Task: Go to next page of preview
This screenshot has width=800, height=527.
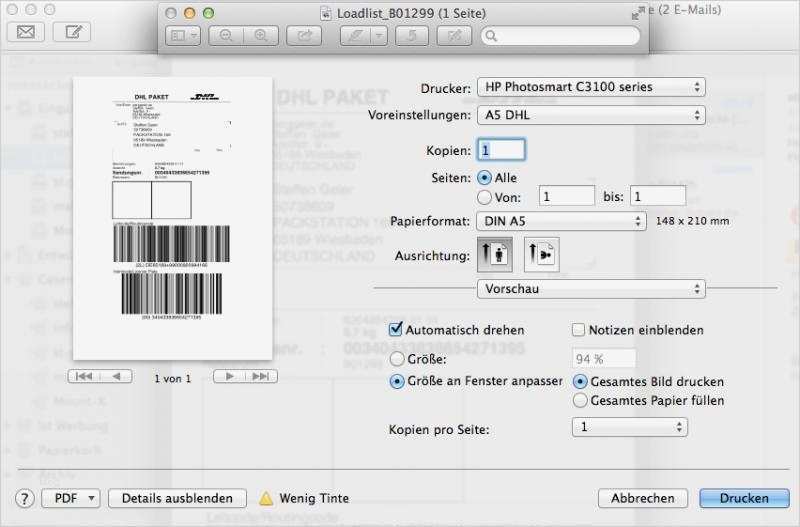Action: click(x=229, y=377)
